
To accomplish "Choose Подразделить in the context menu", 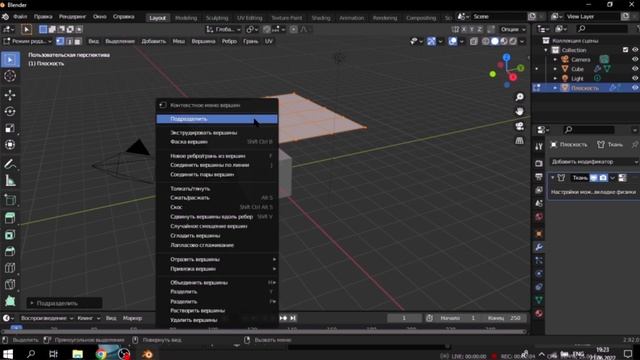I will click(217, 119).
